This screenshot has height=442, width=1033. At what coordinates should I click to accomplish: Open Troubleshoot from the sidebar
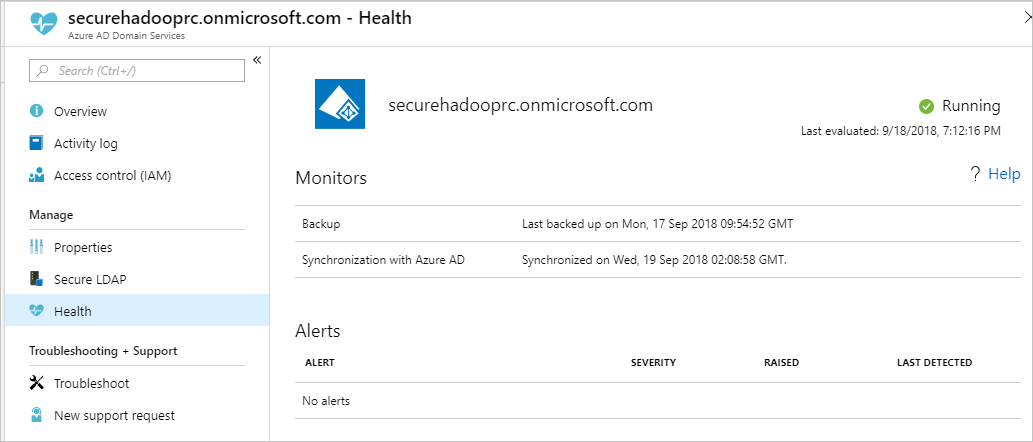pyautogui.click(x=91, y=383)
